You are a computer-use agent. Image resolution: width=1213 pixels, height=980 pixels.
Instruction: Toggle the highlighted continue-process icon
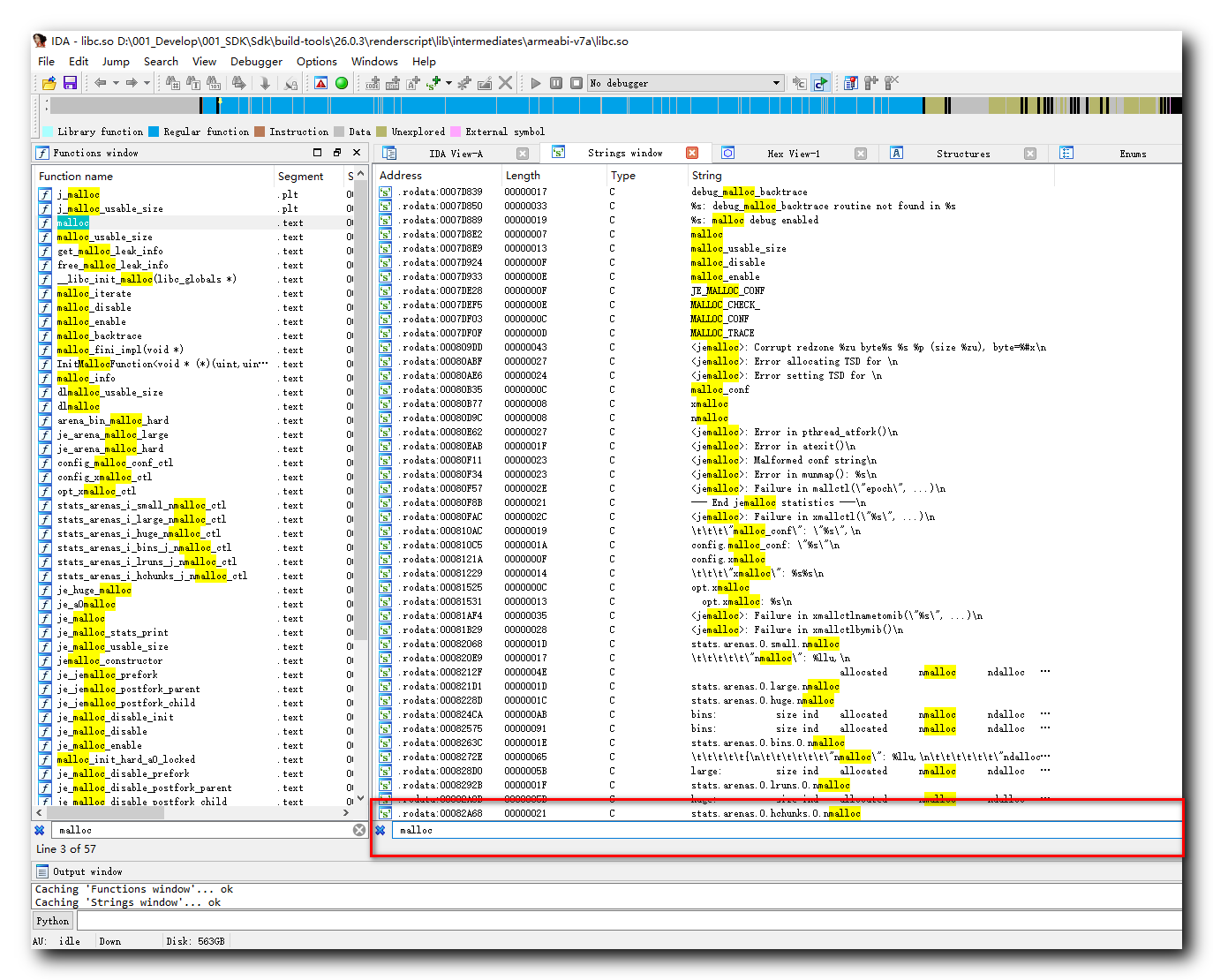[821, 82]
